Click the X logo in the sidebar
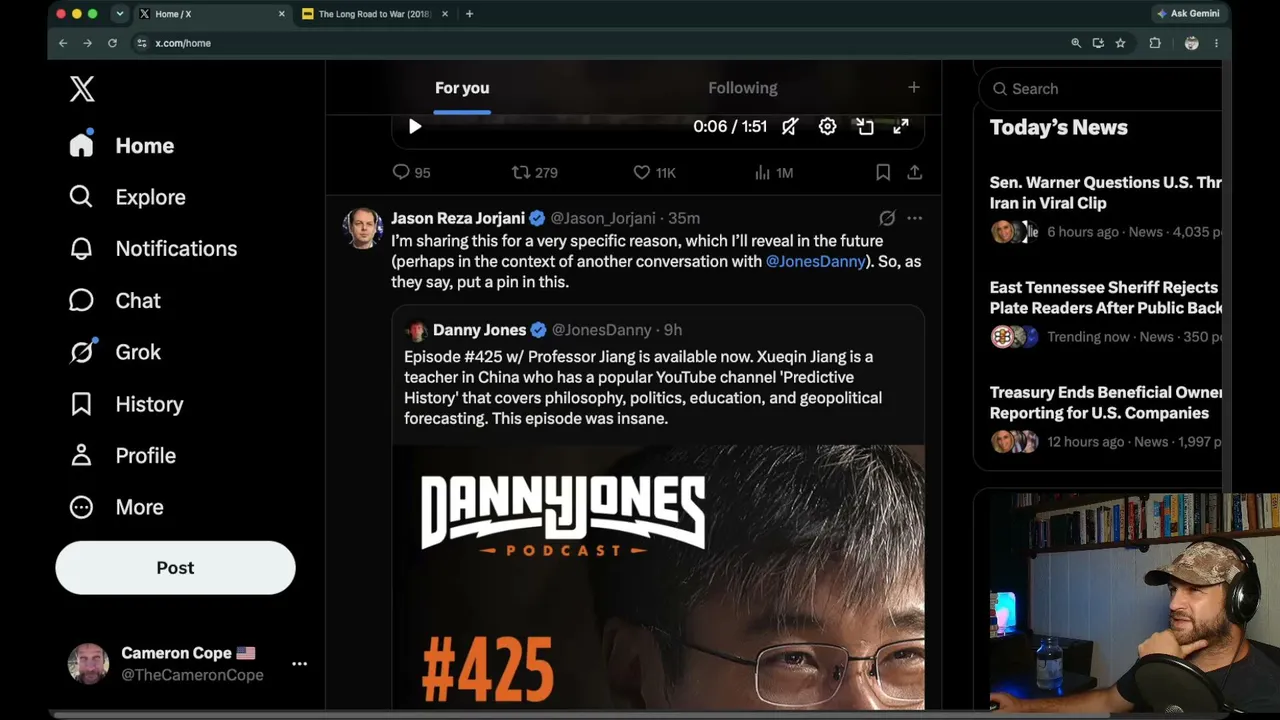This screenshot has width=1280, height=720. tap(82, 89)
